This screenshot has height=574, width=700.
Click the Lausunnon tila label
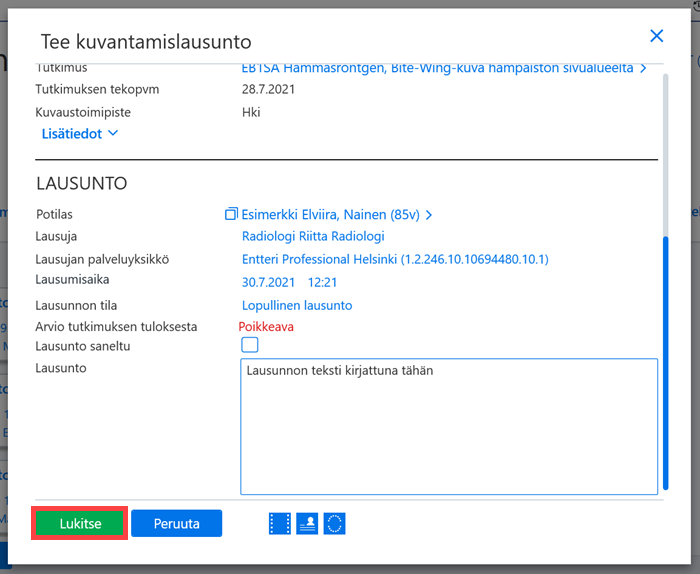point(76,305)
